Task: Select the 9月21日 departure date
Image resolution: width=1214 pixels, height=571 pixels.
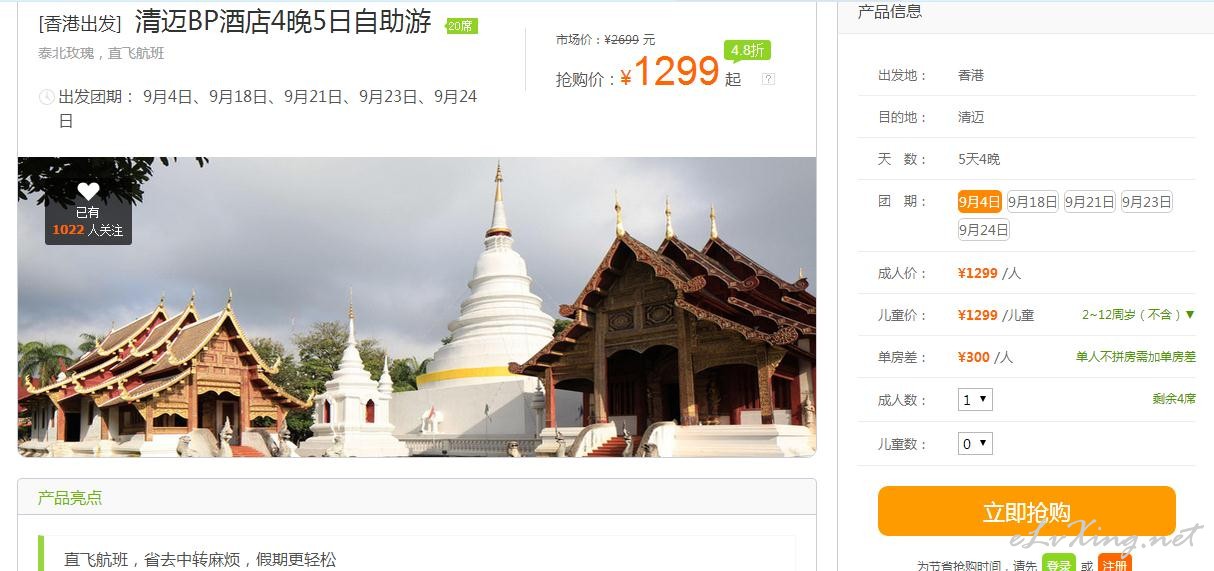Action: (x=1089, y=201)
